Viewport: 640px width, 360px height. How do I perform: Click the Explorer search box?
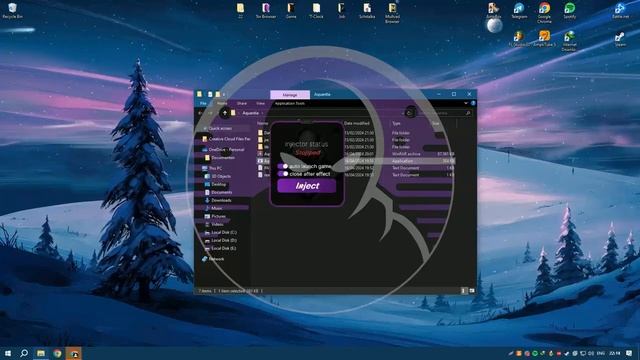pyautogui.click(x=446, y=113)
